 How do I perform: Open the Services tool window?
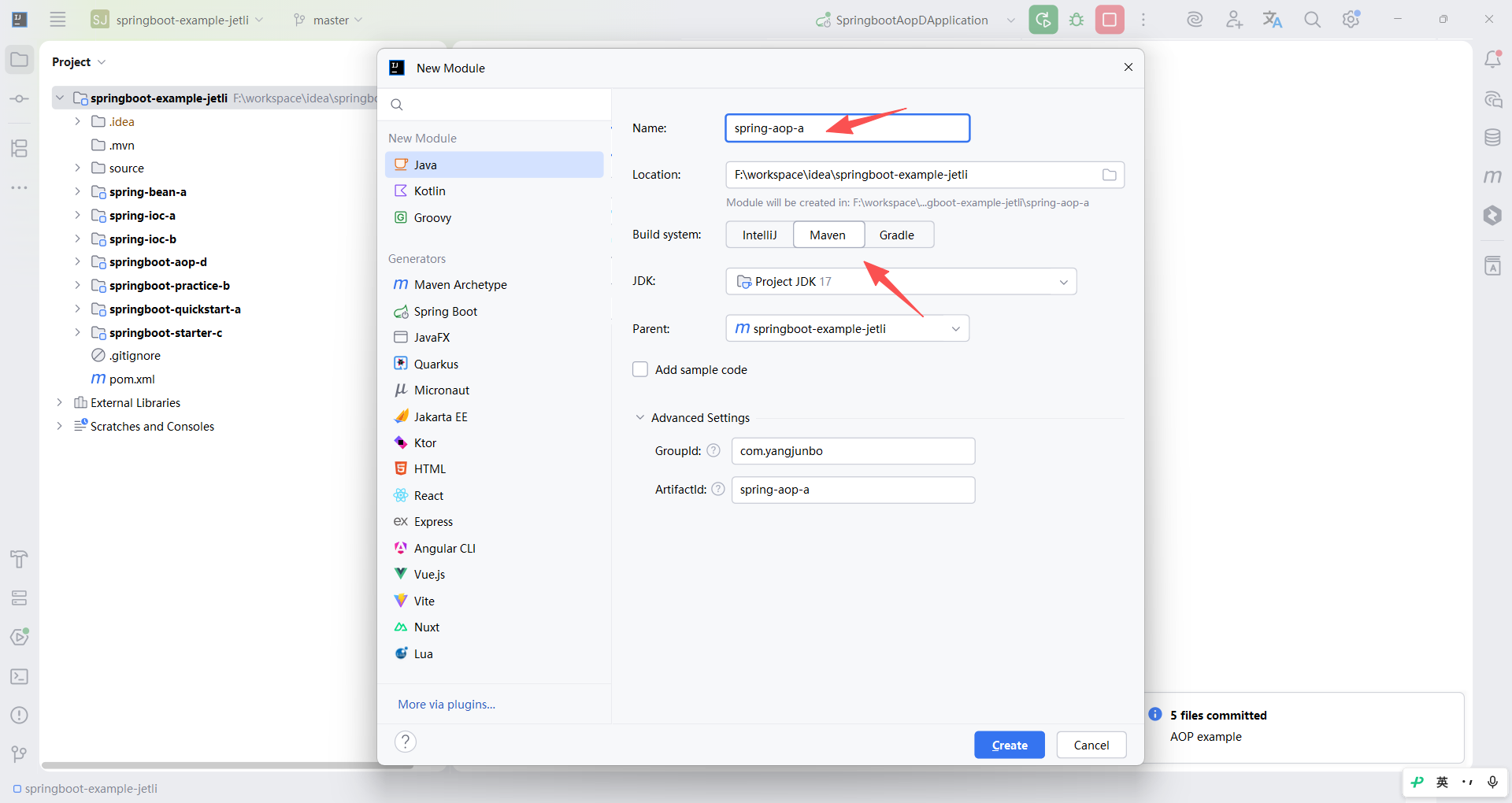(x=20, y=598)
